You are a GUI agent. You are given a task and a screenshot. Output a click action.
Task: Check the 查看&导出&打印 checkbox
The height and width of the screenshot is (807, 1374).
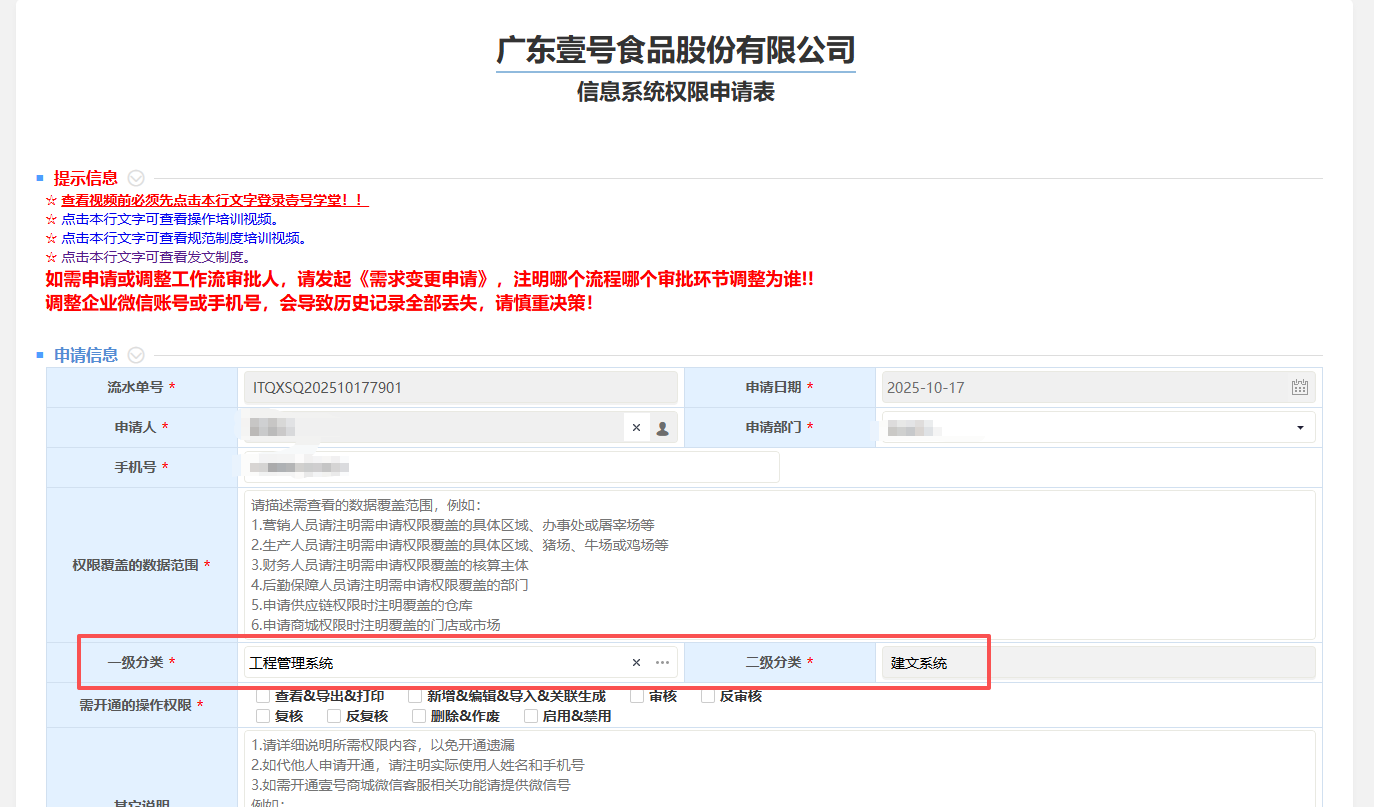pos(263,696)
